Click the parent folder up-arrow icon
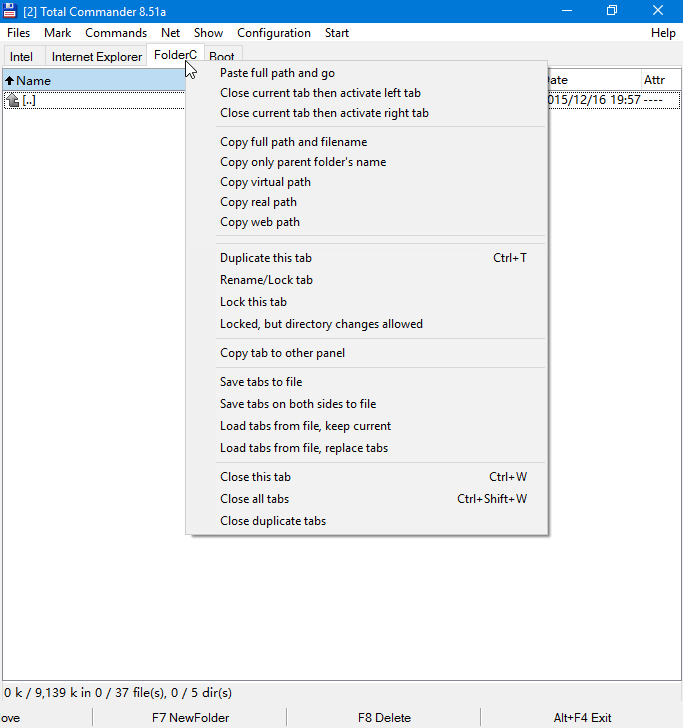Viewport: 683px width, 728px height. point(13,100)
